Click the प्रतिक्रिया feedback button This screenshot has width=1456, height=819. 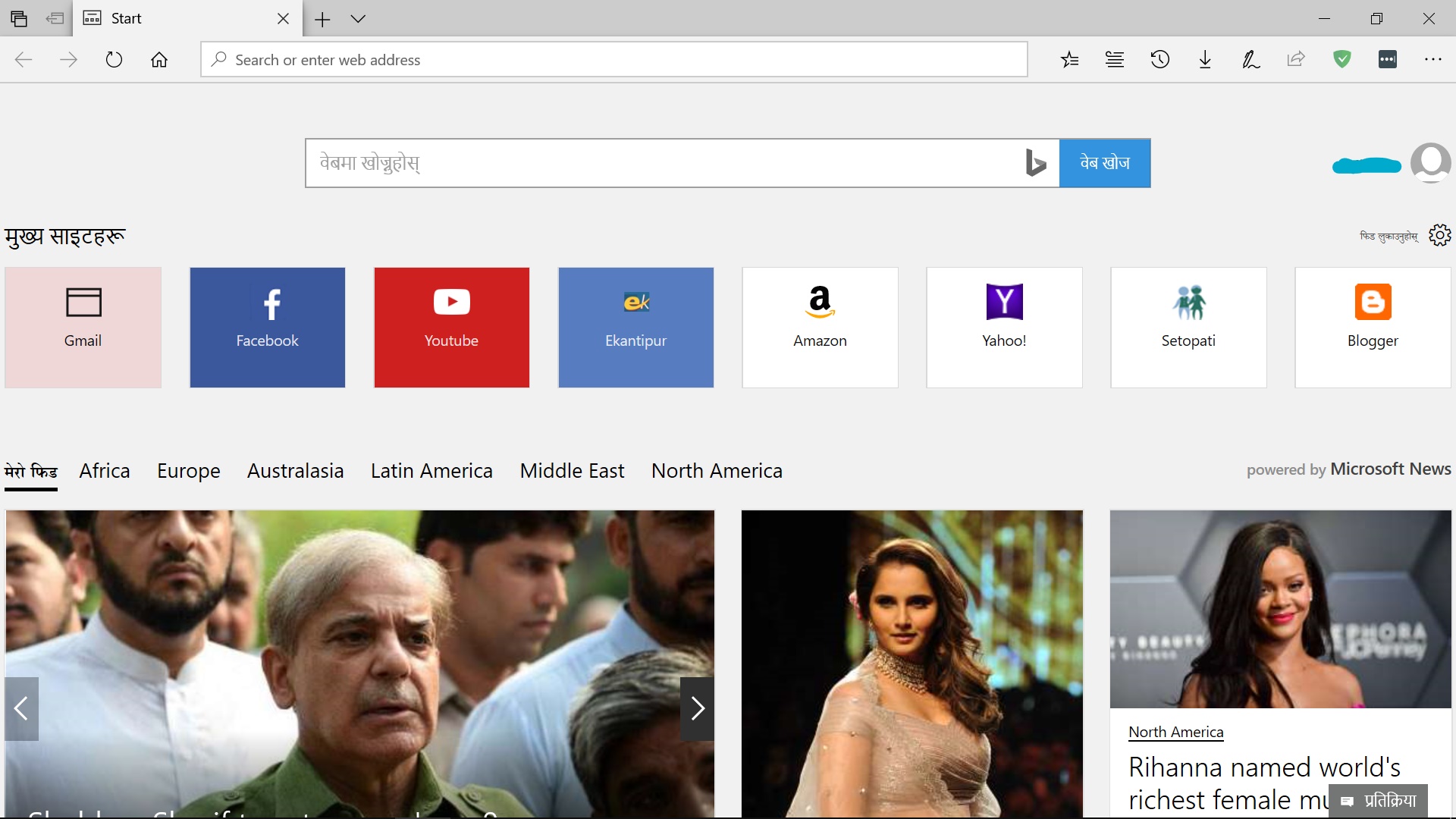[x=1378, y=801]
